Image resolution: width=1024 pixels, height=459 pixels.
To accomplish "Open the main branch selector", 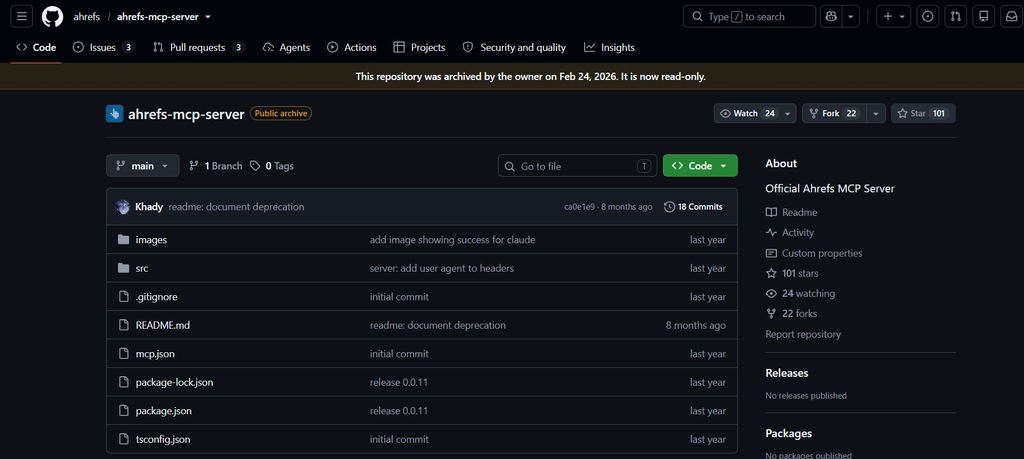I will tap(142, 166).
